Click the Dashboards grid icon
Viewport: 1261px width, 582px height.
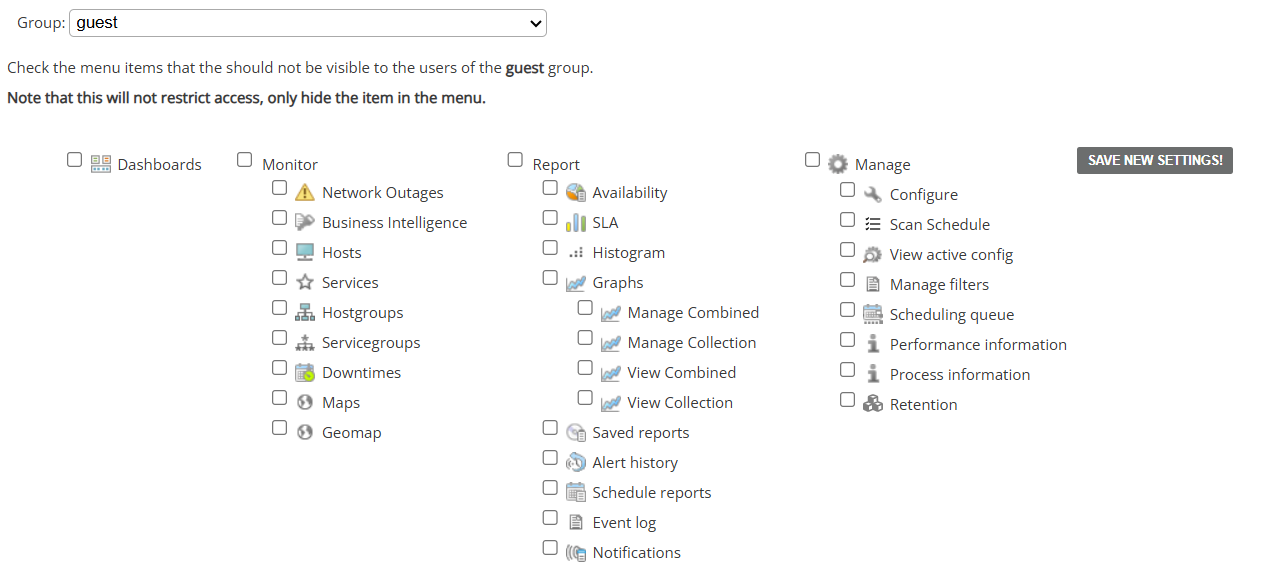tap(101, 164)
